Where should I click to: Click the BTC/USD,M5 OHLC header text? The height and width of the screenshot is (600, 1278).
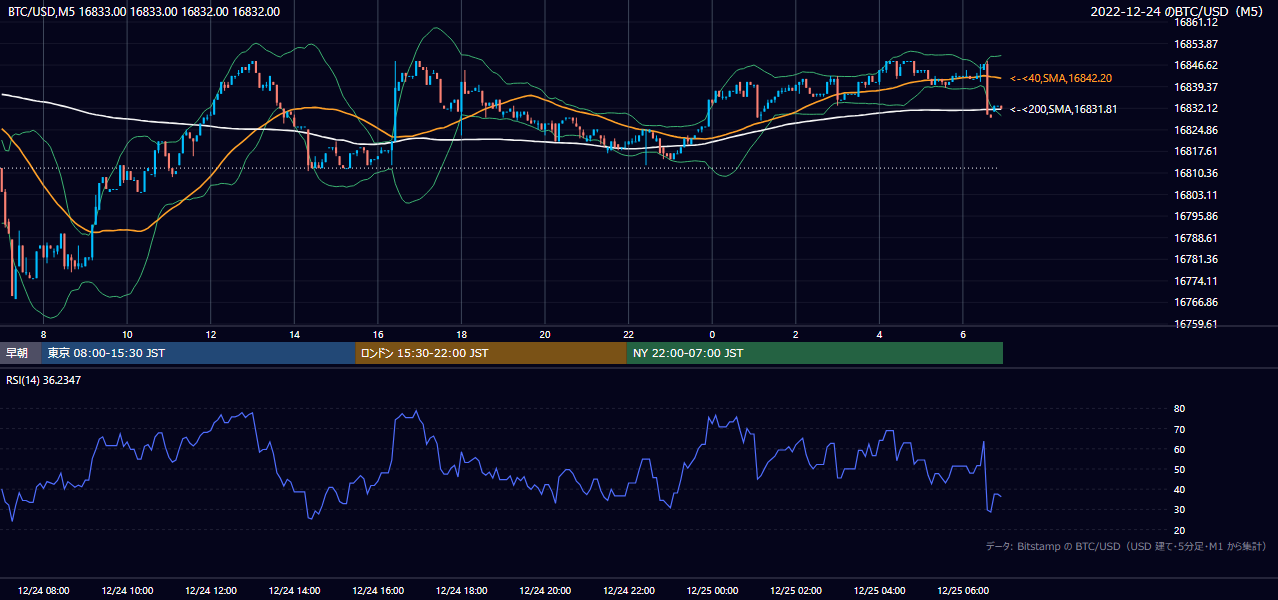click(144, 12)
